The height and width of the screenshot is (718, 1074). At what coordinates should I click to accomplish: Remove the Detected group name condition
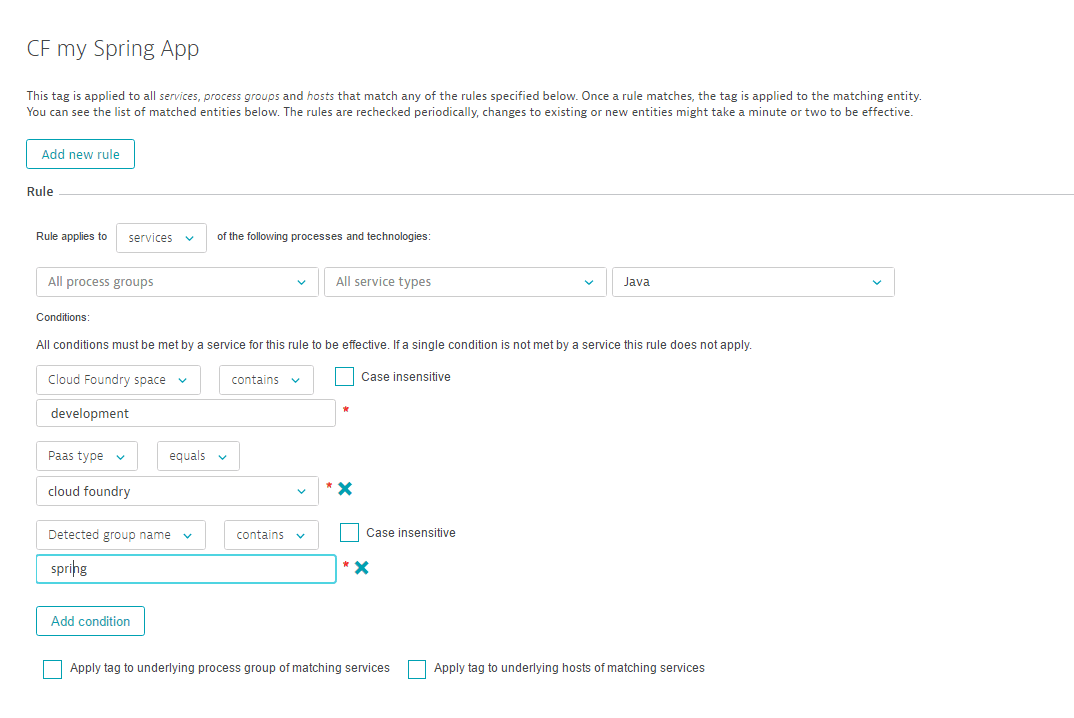click(x=362, y=568)
